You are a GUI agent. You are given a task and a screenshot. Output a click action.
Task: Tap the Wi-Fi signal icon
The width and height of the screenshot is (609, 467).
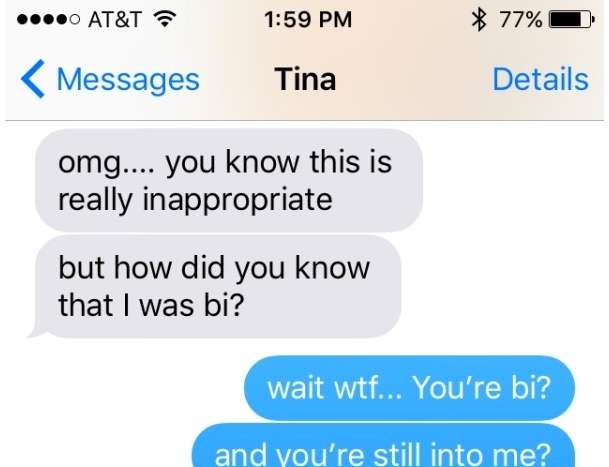165,18
